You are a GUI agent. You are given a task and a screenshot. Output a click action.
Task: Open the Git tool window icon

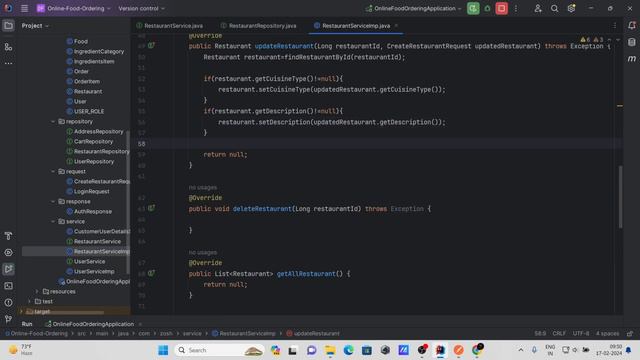(x=8, y=319)
